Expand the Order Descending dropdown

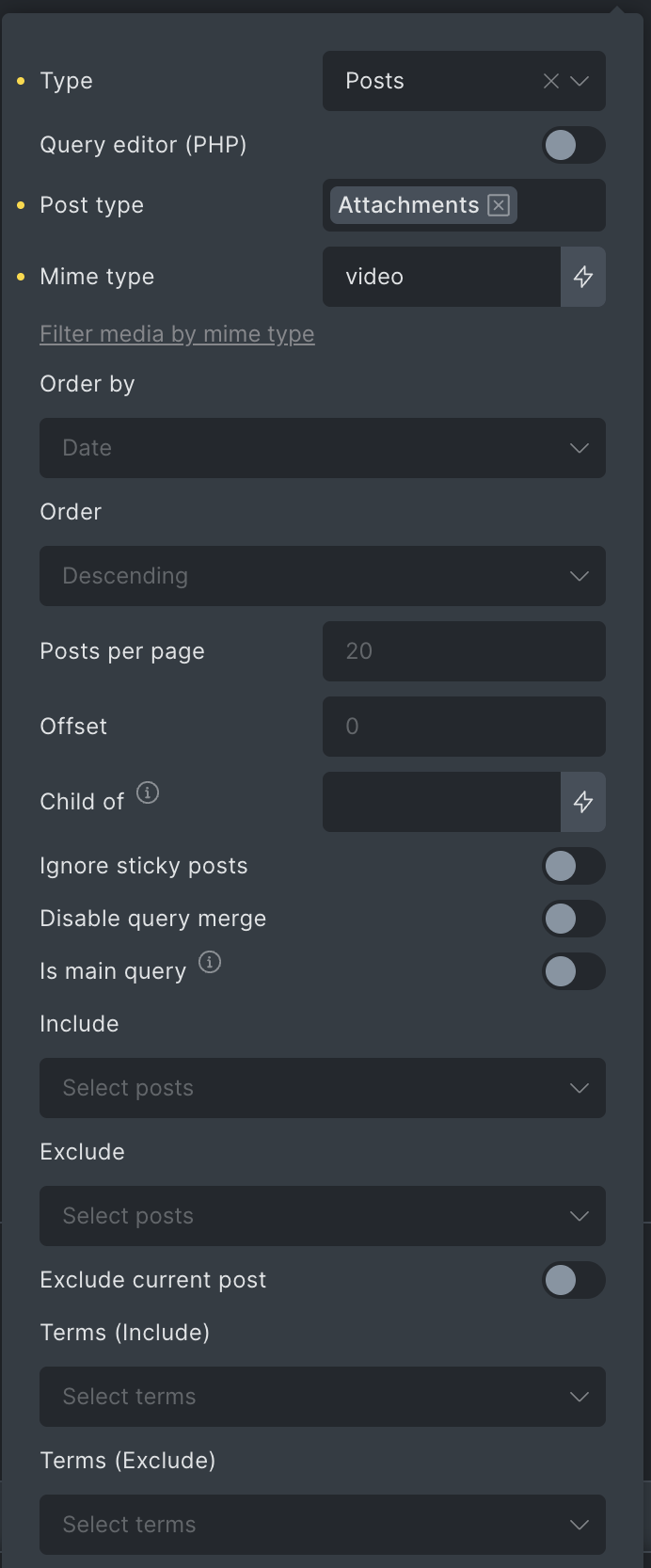coord(323,576)
